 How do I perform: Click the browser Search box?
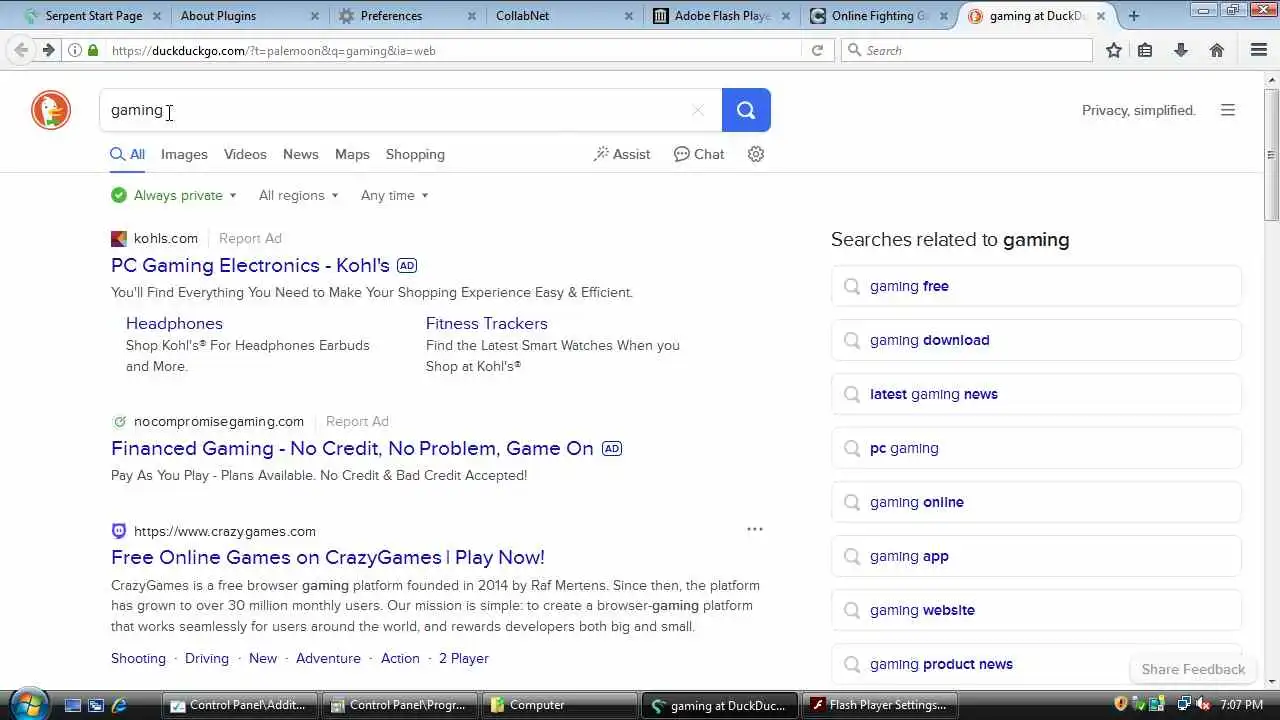click(966, 50)
